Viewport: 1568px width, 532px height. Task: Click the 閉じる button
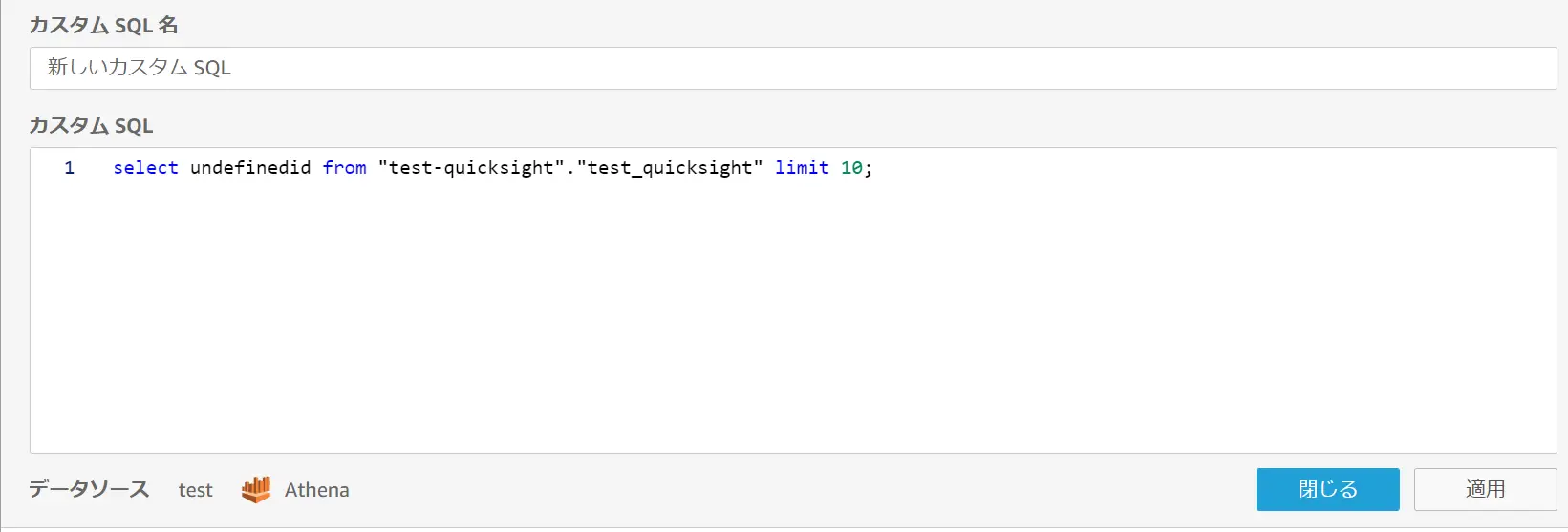point(1327,489)
